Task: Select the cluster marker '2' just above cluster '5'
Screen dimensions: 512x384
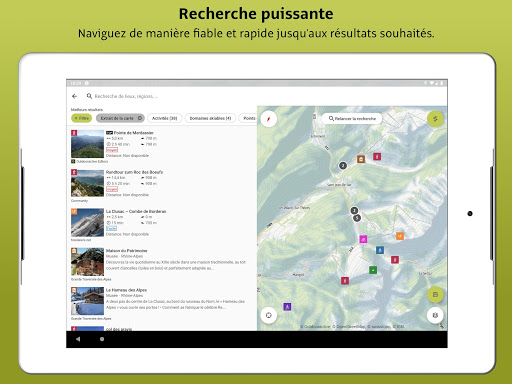Action: (354, 210)
